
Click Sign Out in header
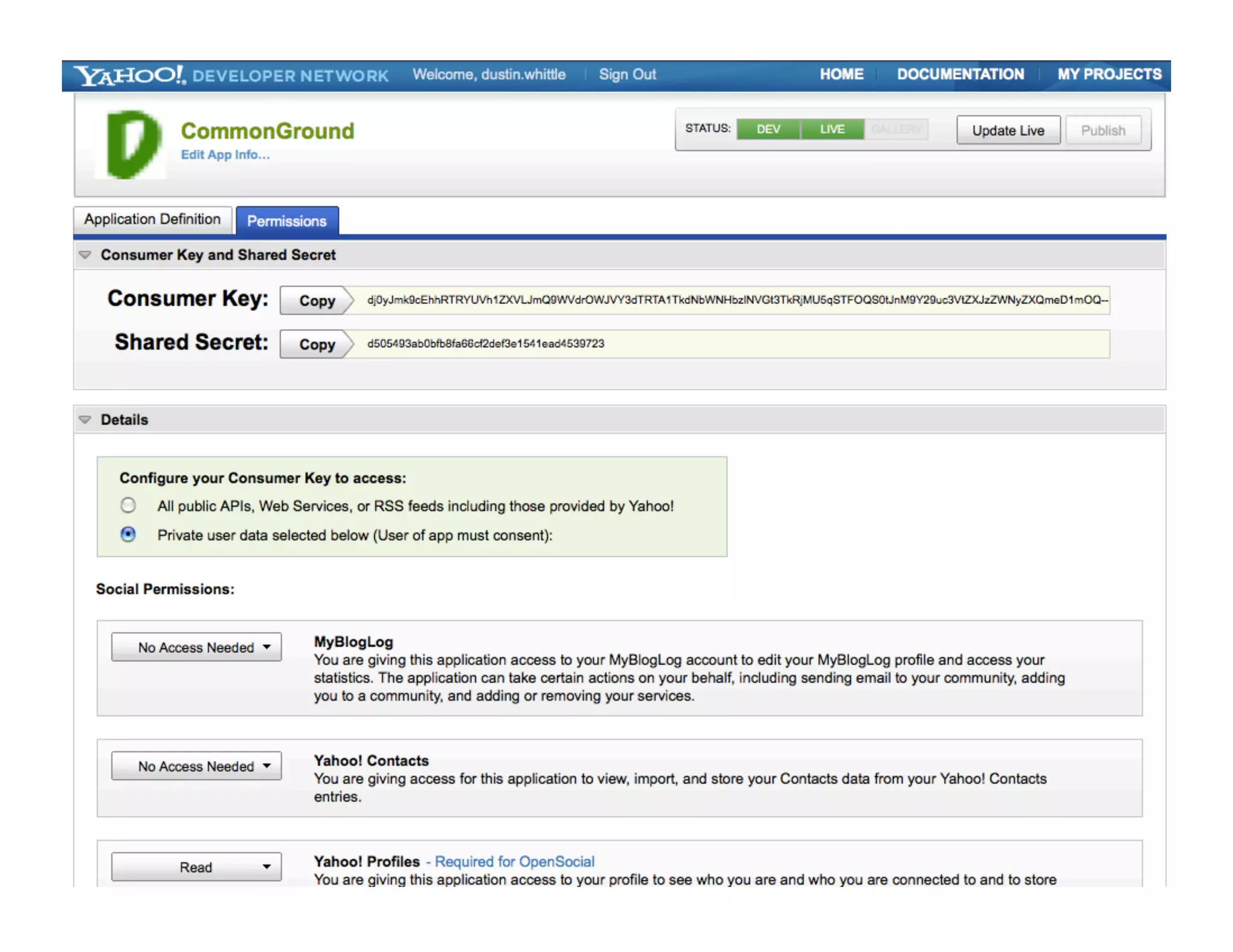[627, 75]
